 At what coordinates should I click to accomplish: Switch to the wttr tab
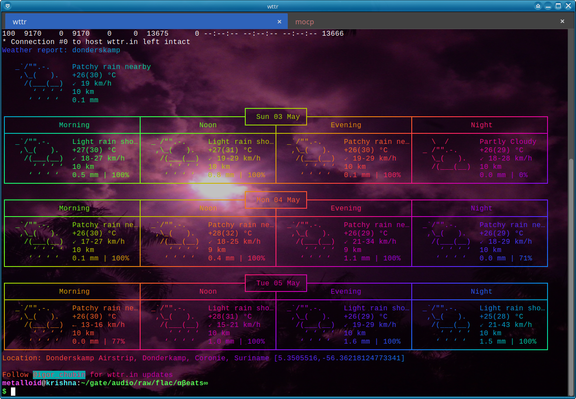(x=146, y=22)
